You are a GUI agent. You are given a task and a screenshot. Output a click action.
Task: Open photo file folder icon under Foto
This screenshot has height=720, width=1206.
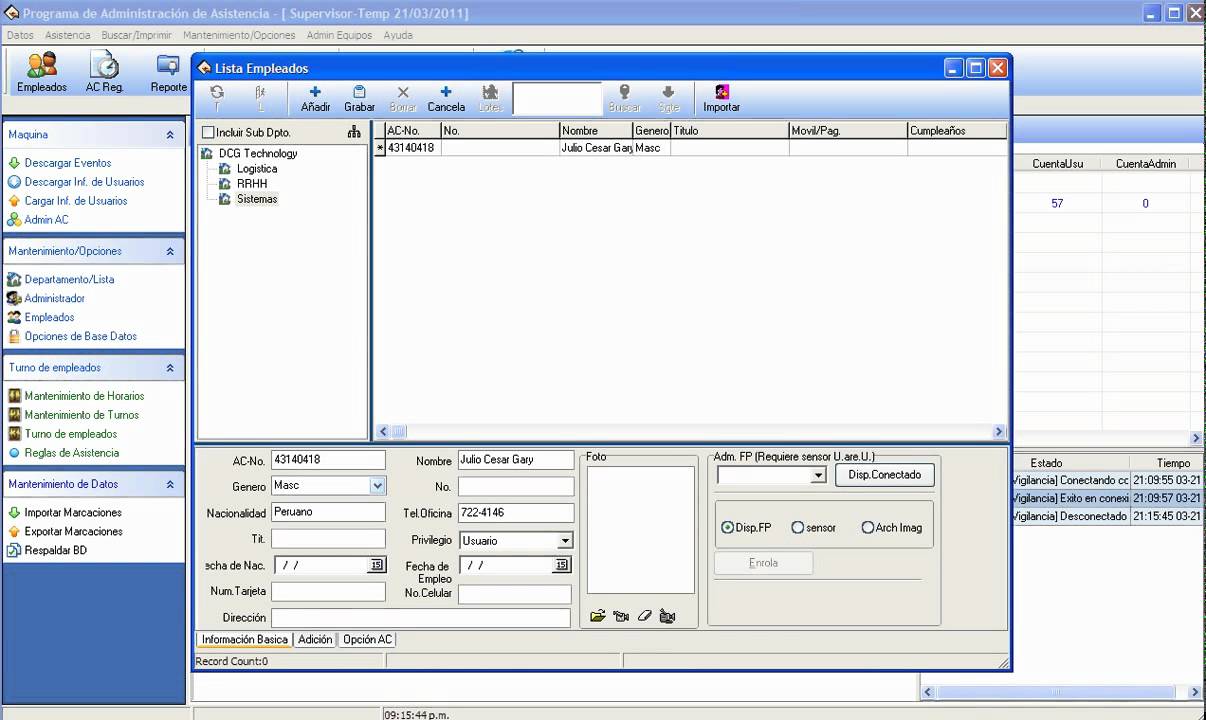[597, 616]
